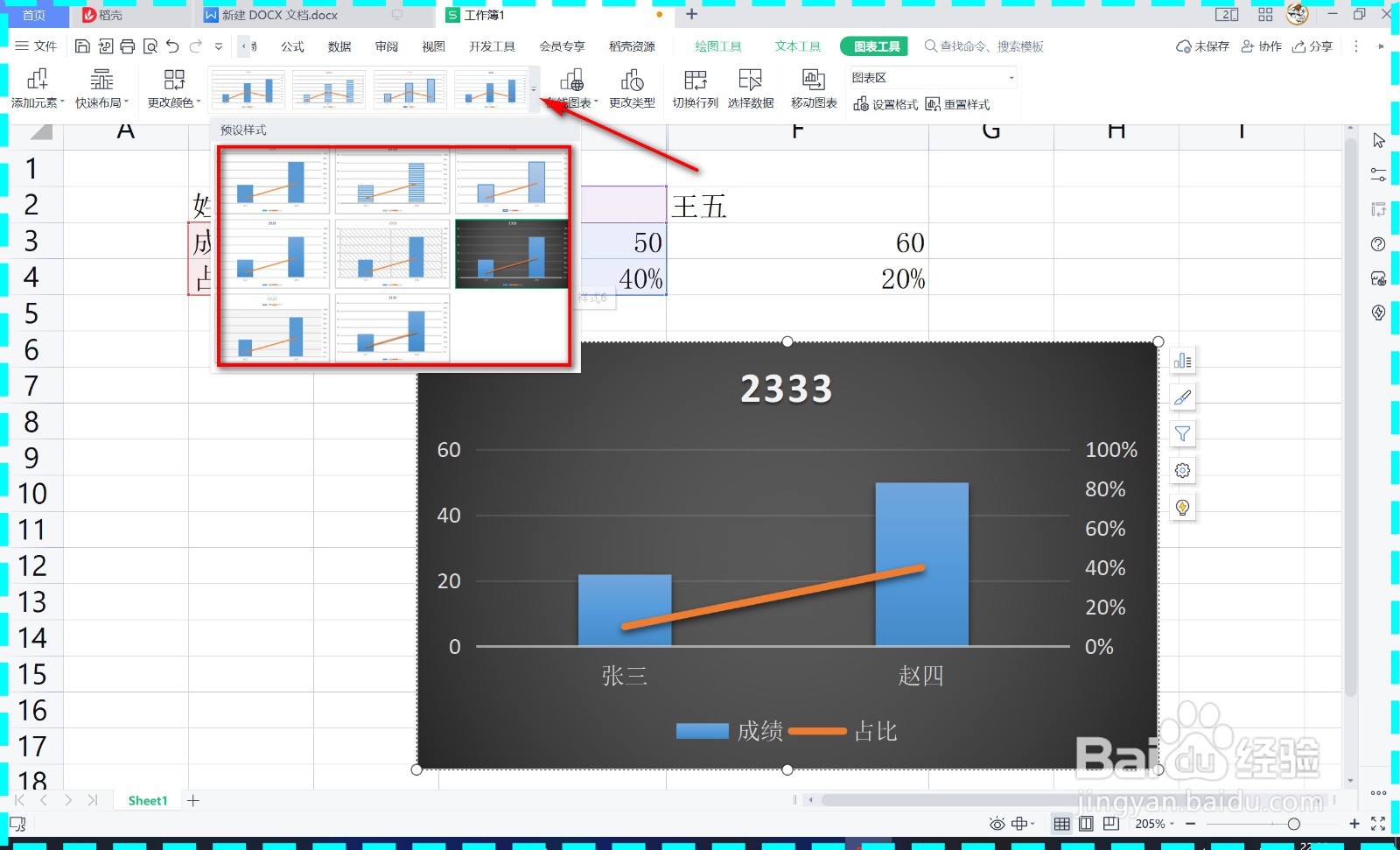Viewport: 1400px width, 850px height.
Task: Click the user avatar in the title bar
Action: point(1298,14)
